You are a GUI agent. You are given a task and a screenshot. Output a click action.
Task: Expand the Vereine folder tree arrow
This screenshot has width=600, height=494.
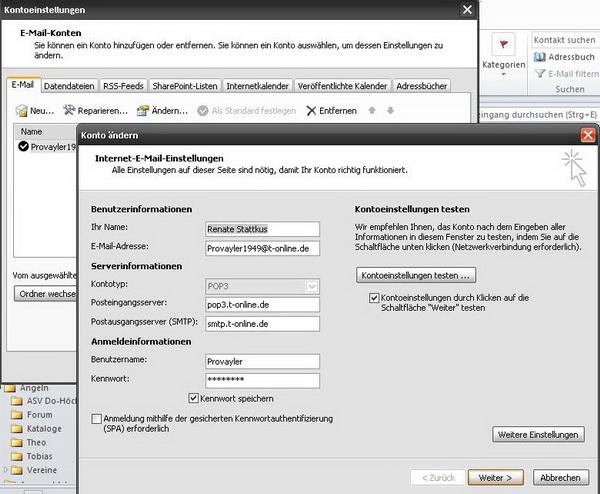point(5,469)
